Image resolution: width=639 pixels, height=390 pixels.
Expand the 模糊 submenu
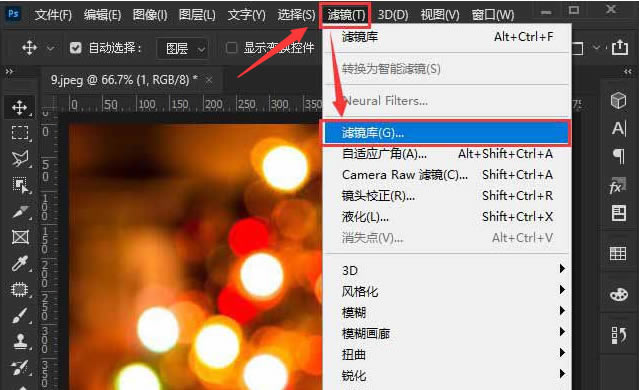coord(447,313)
